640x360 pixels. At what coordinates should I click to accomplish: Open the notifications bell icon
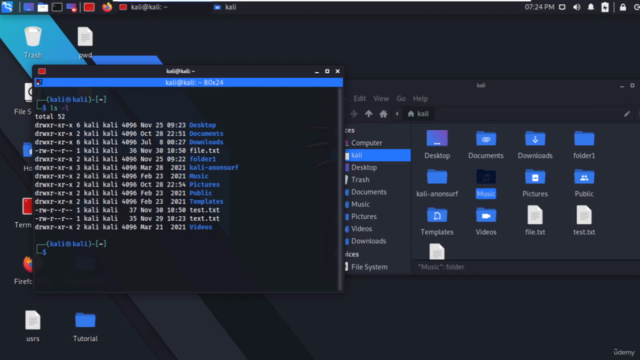[591, 7]
